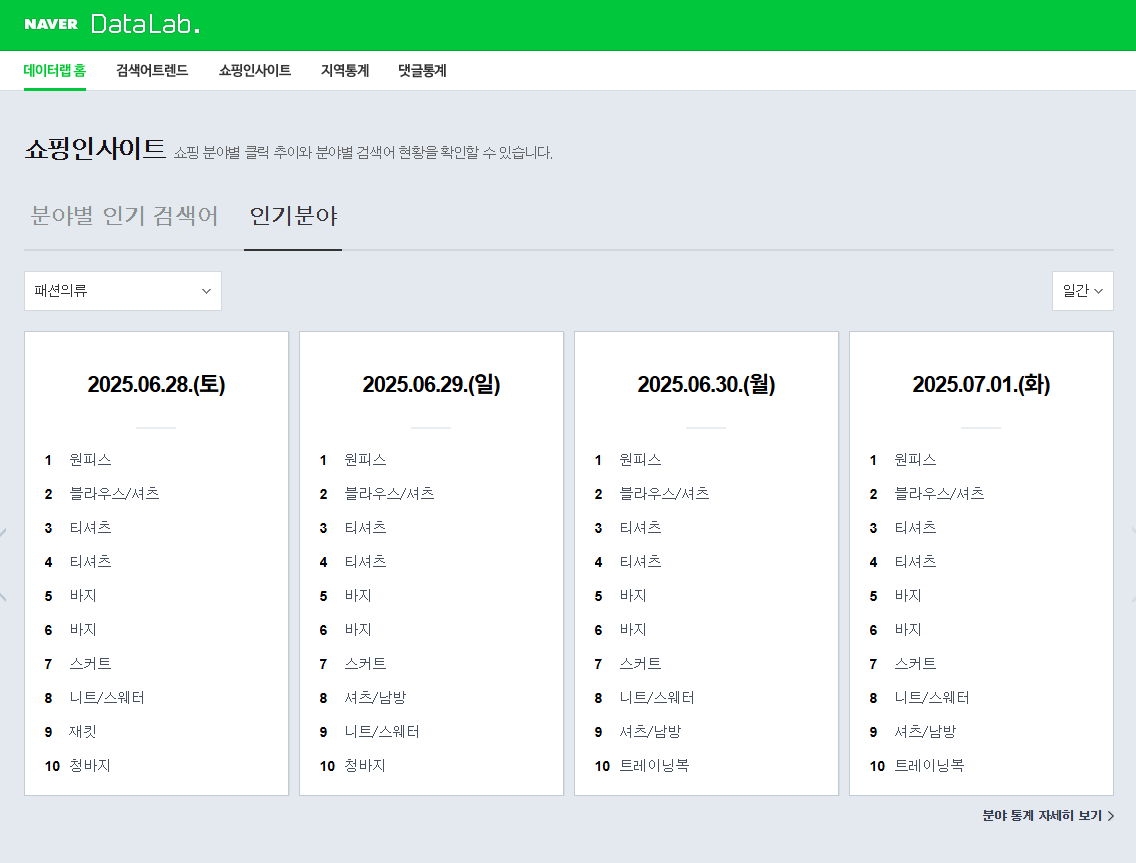Screen dimensions: 1136x863
Task: Select 블라우스/셔츠 on 2025.07.01
Action: point(939,493)
